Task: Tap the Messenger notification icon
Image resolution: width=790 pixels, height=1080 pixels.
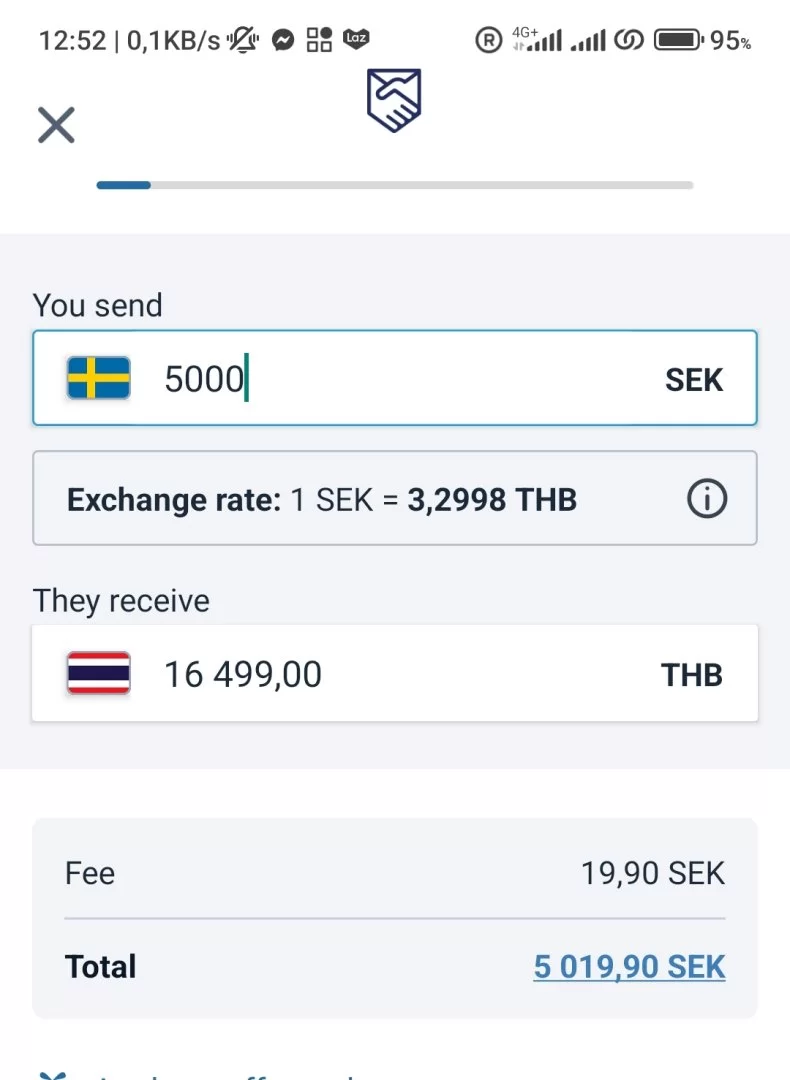Action: click(283, 40)
